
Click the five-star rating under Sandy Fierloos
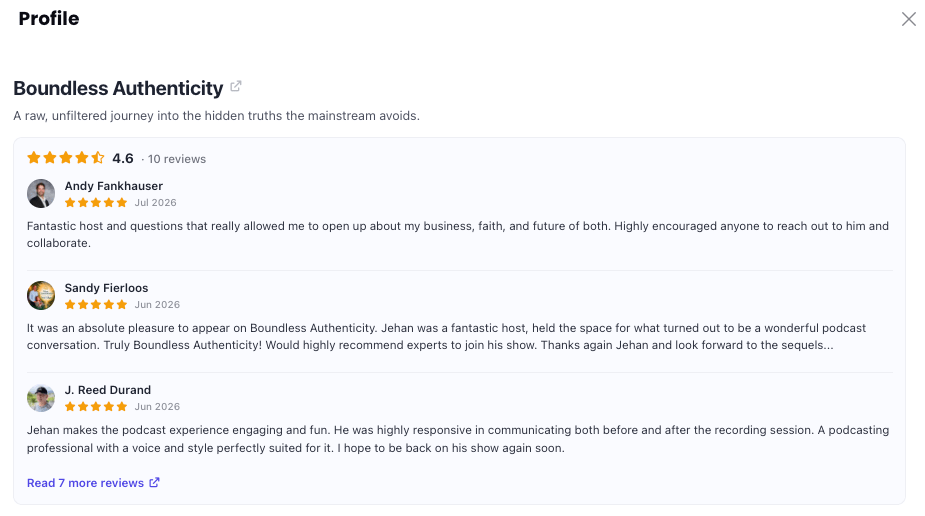(96, 305)
